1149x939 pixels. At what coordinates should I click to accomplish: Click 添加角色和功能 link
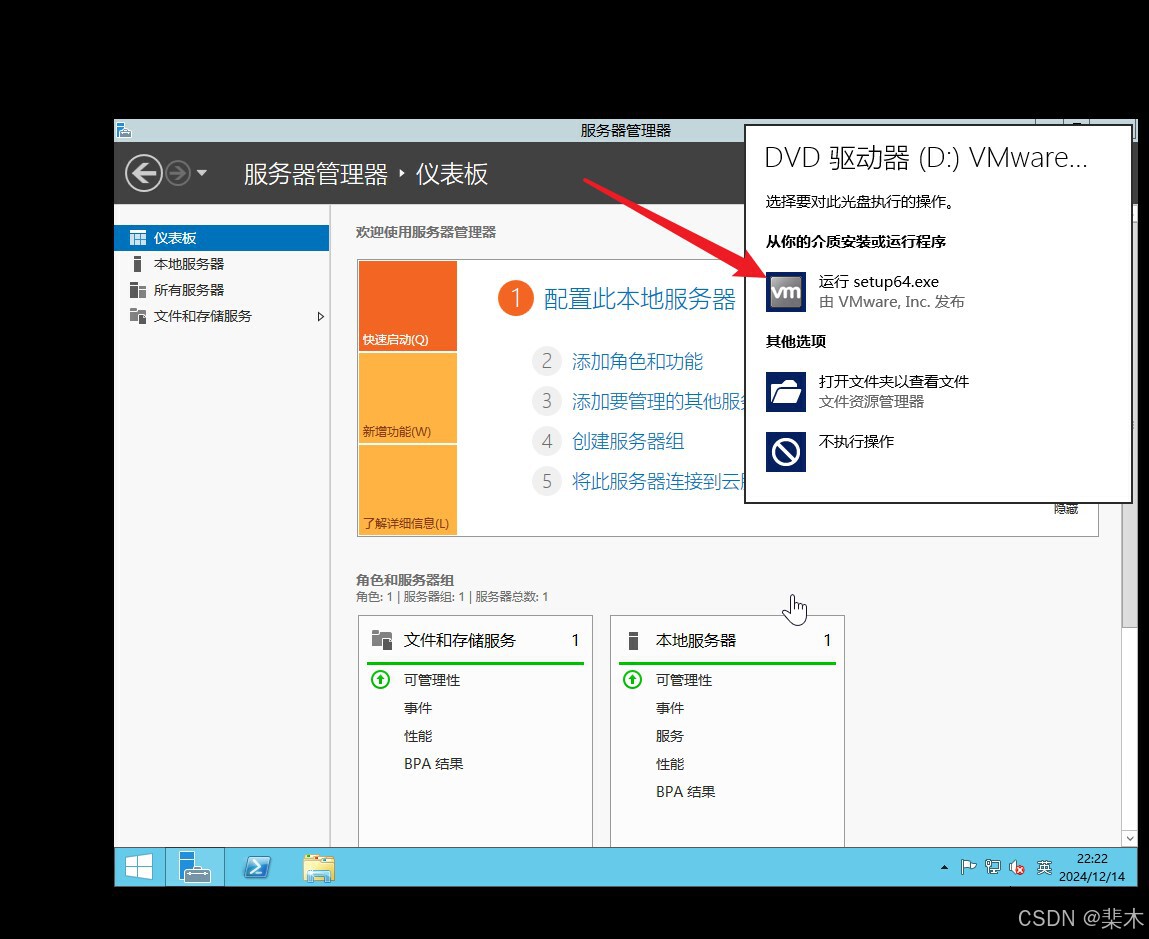637,361
